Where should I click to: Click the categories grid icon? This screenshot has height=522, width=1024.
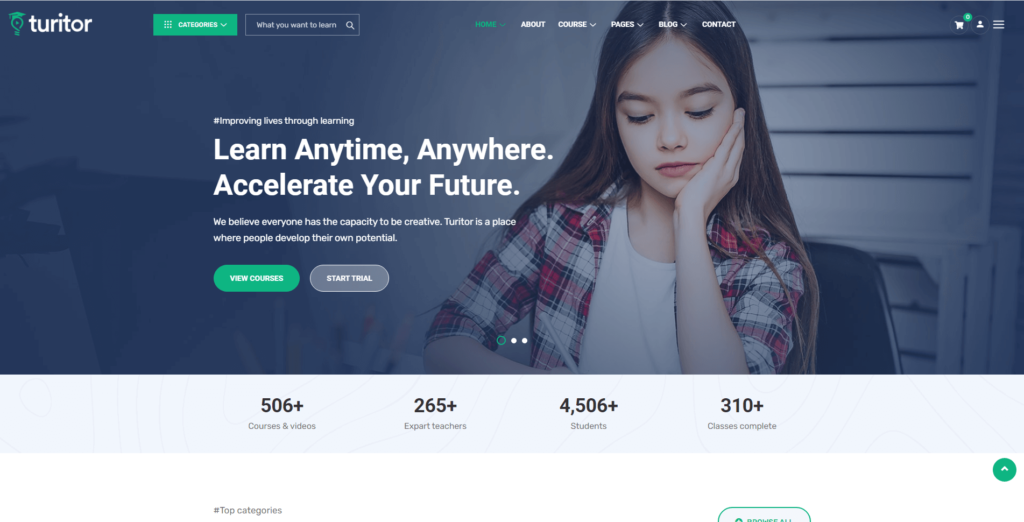pyautogui.click(x=168, y=25)
